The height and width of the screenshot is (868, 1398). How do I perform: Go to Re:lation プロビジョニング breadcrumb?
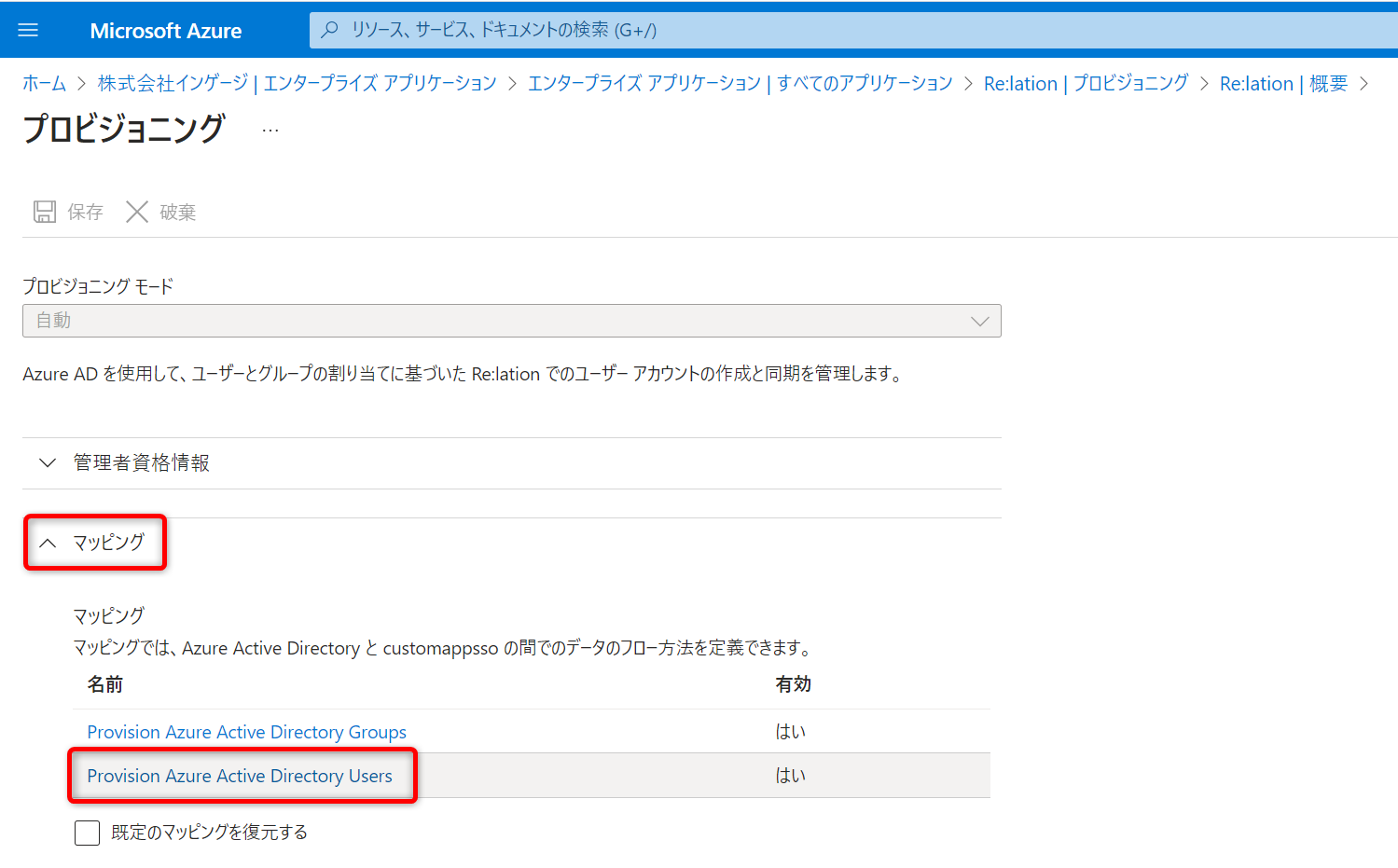point(1086,84)
